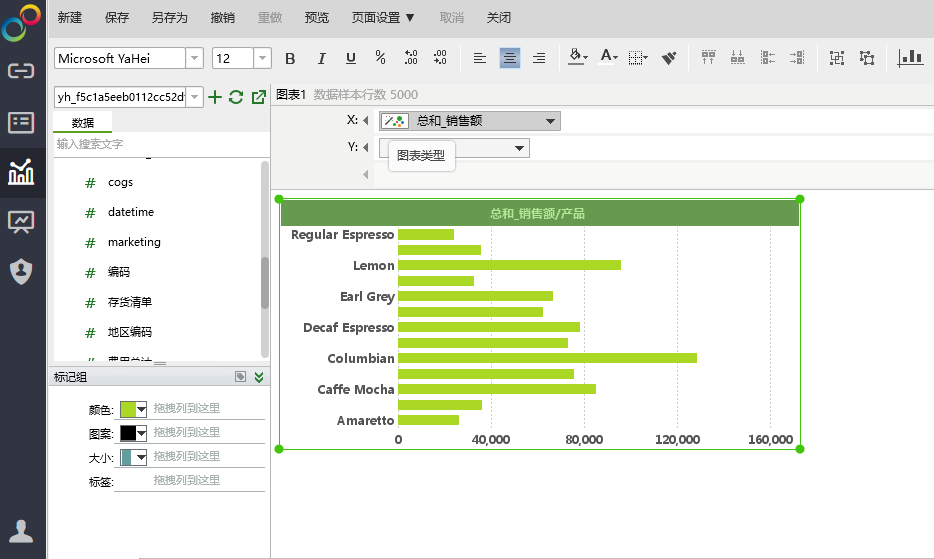Viewport: 934px width, 559px height.
Task: Open the font color A dropdown
Action: [x=608, y=57]
